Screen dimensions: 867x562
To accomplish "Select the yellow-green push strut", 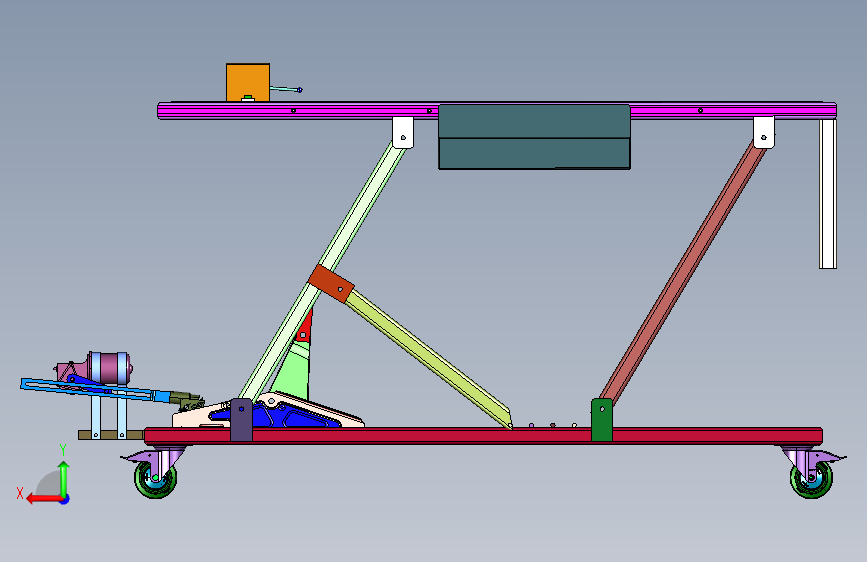I will point(431,360).
